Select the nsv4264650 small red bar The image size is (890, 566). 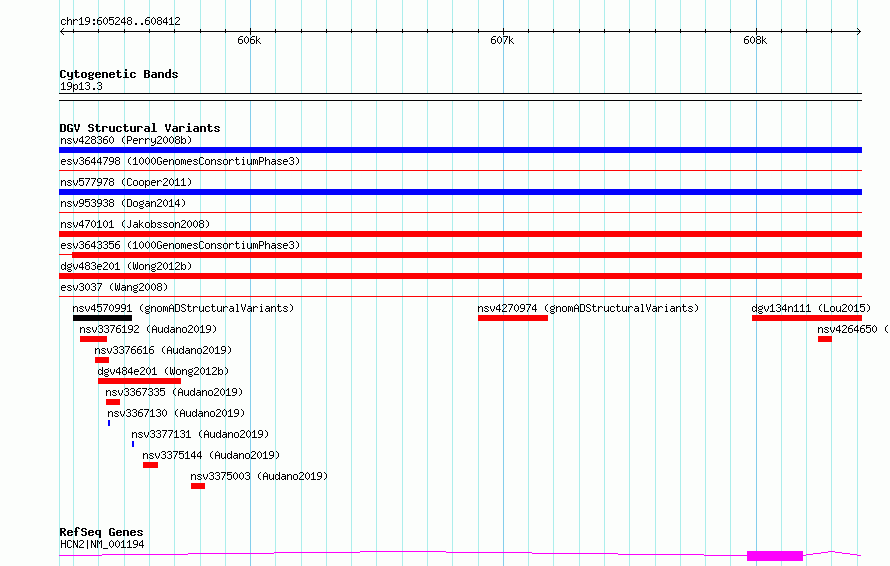(x=825, y=339)
